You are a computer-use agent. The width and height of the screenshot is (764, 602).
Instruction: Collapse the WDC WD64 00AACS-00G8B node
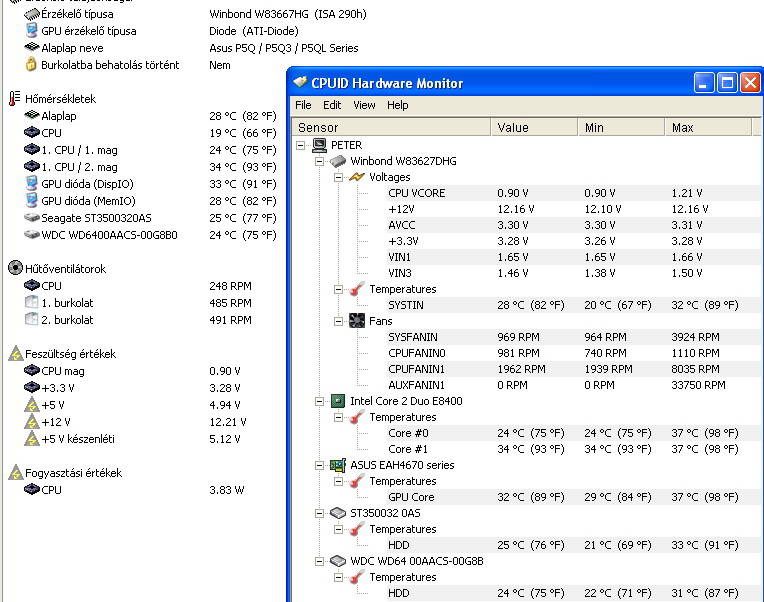pyautogui.click(x=320, y=562)
